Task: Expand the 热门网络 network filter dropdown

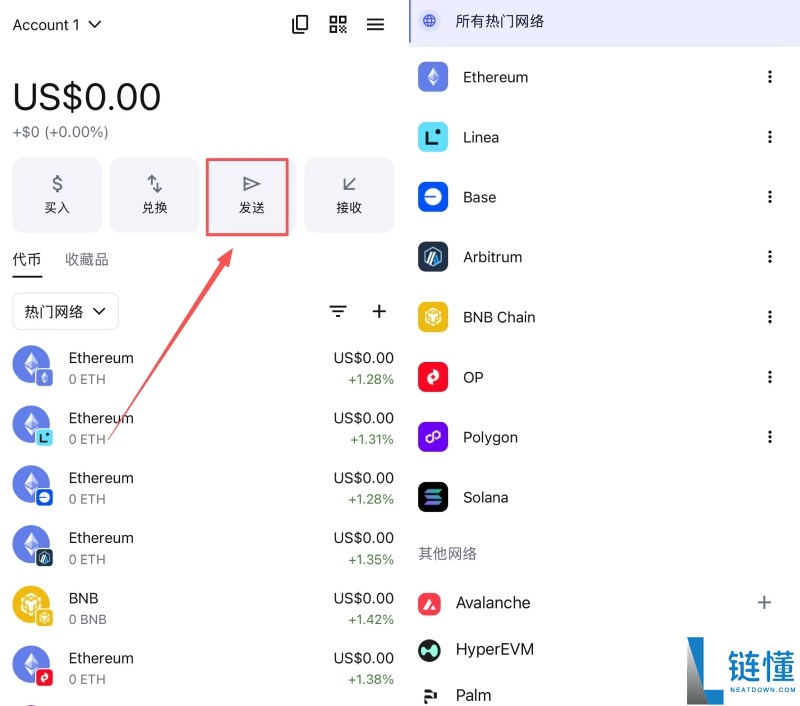Action: coord(65,311)
